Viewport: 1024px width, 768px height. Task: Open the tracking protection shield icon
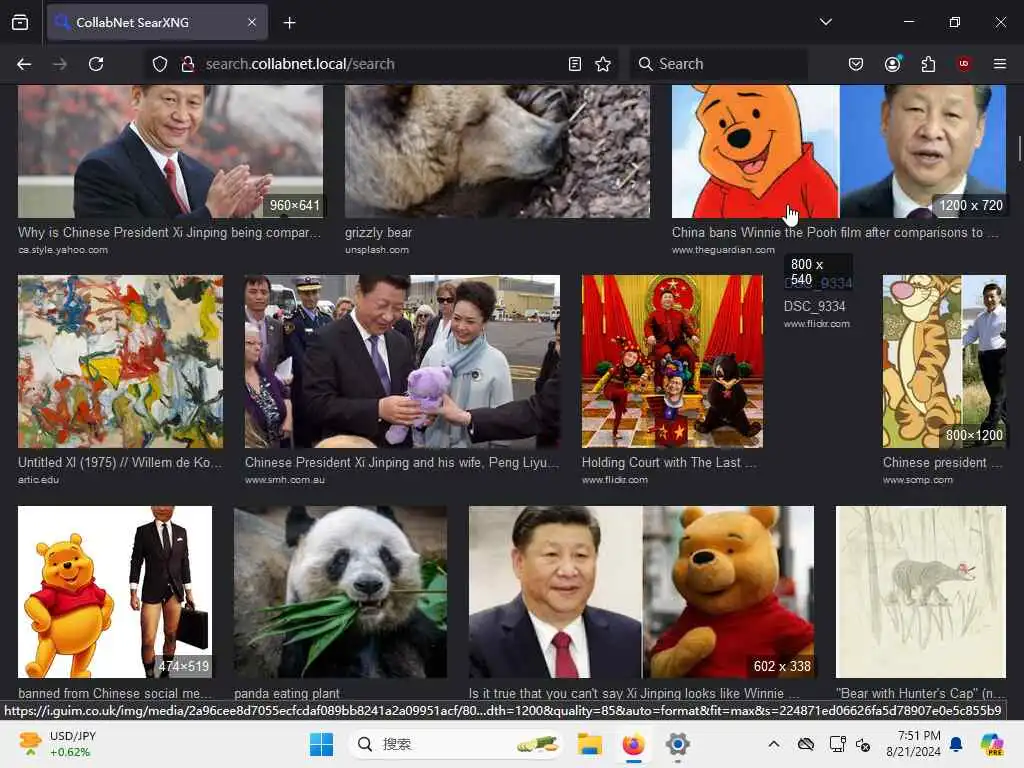click(x=160, y=64)
